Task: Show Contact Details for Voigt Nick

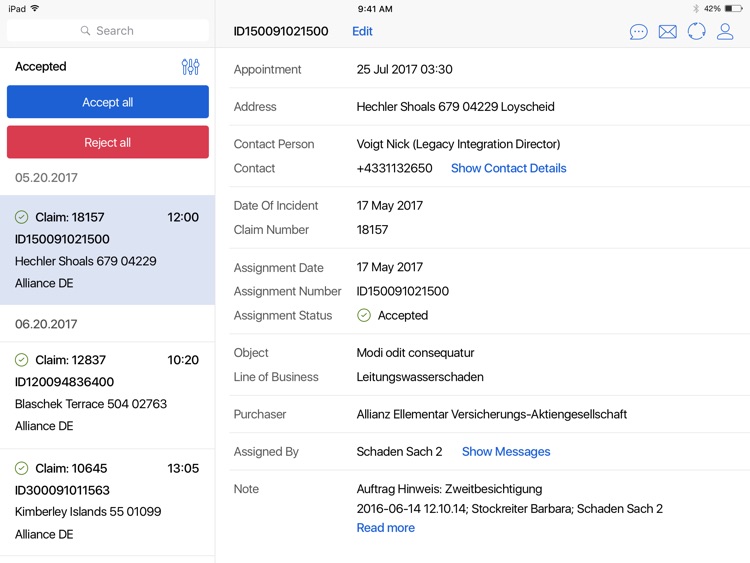Action: 508,168
